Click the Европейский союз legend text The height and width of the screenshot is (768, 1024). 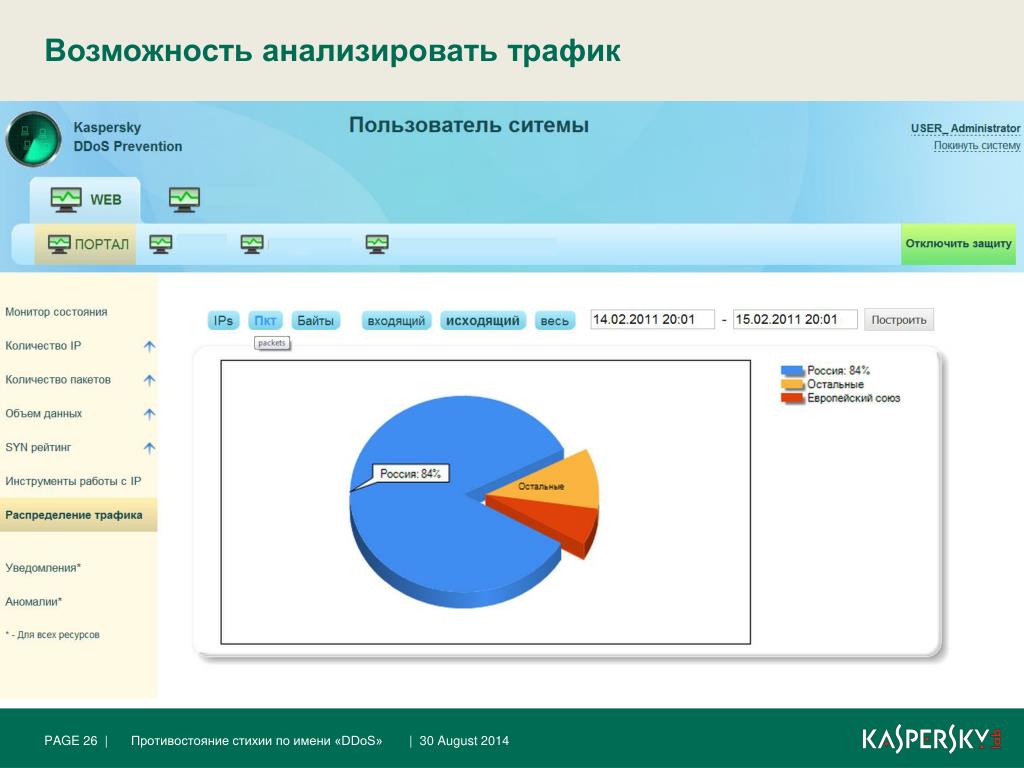coord(854,398)
